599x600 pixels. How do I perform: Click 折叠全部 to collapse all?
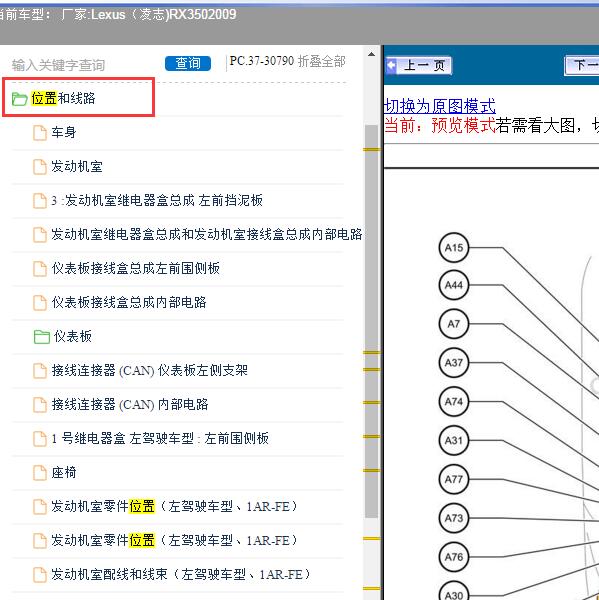click(322, 61)
